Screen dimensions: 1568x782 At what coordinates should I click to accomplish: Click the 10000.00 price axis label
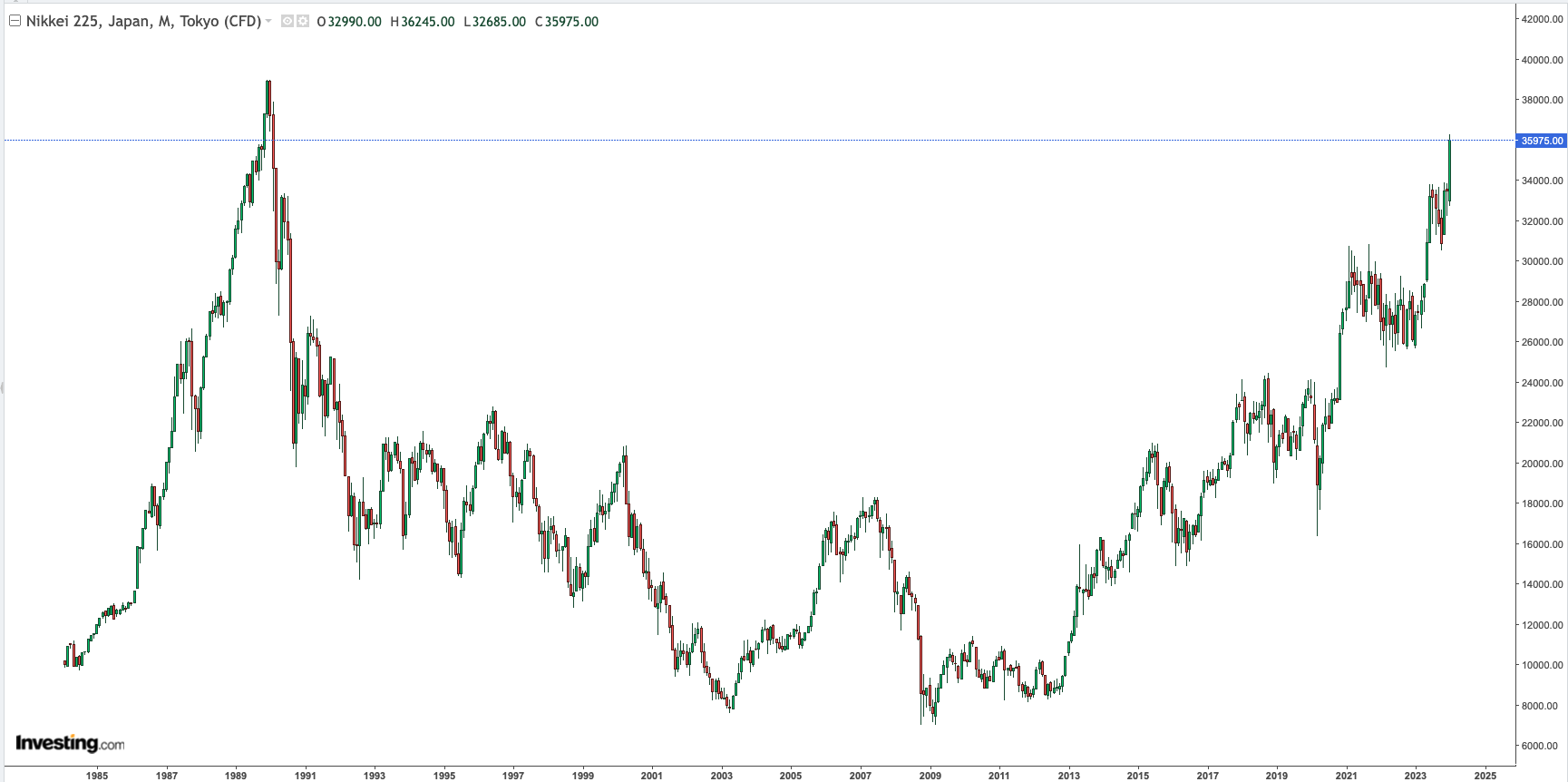pyautogui.click(x=1542, y=665)
